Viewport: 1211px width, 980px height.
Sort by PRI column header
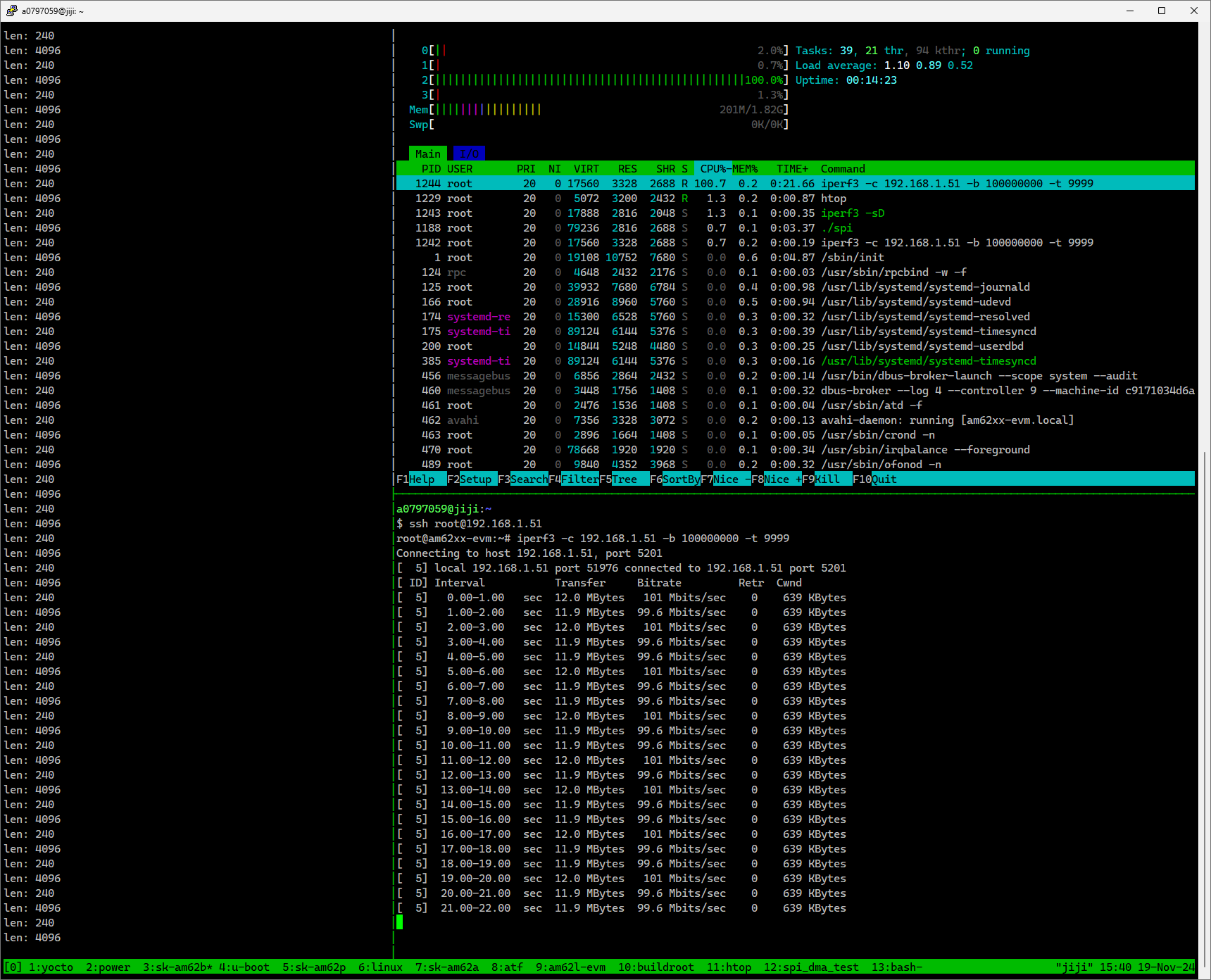(526, 169)
